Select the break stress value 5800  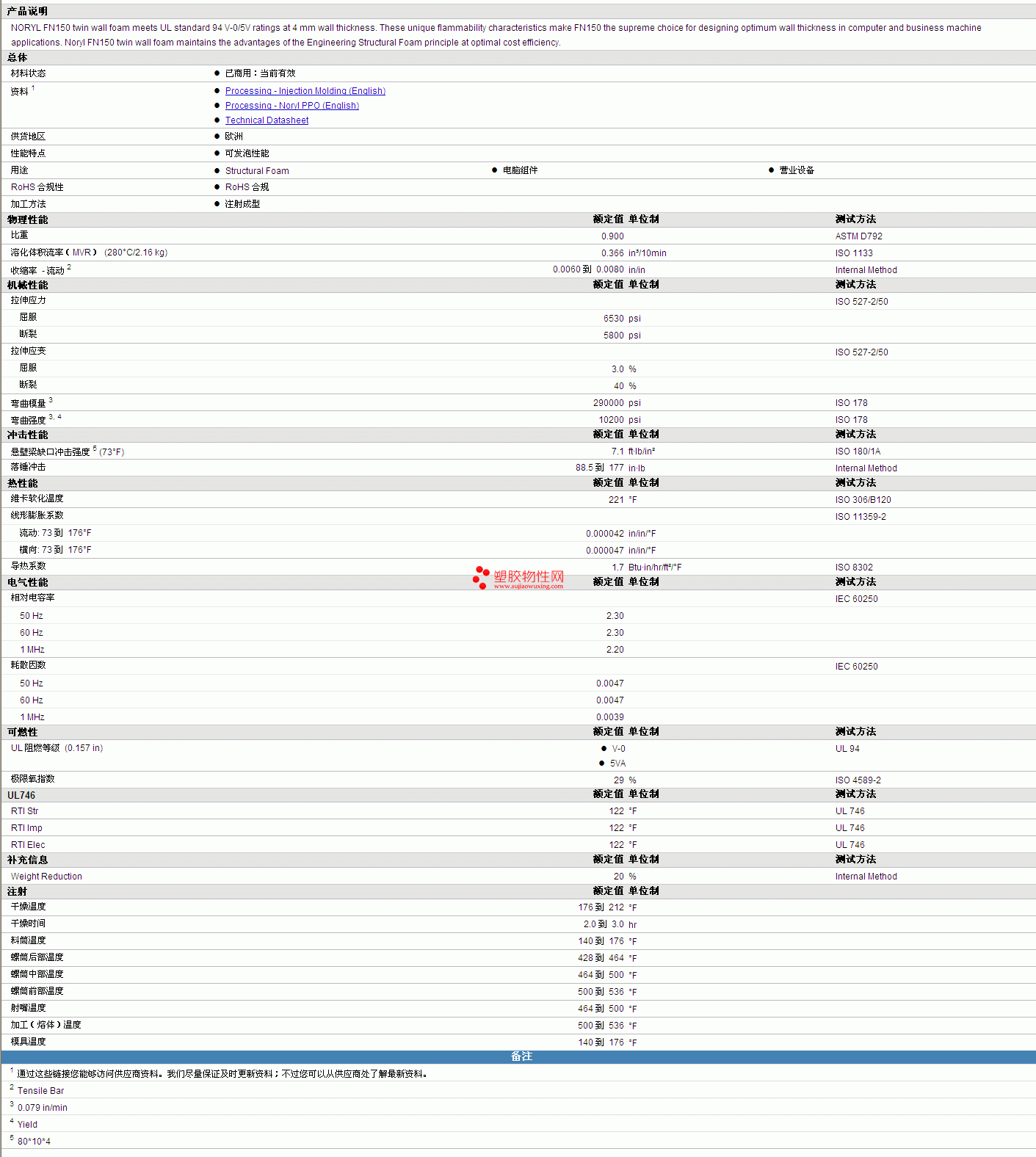click(614, 336)
